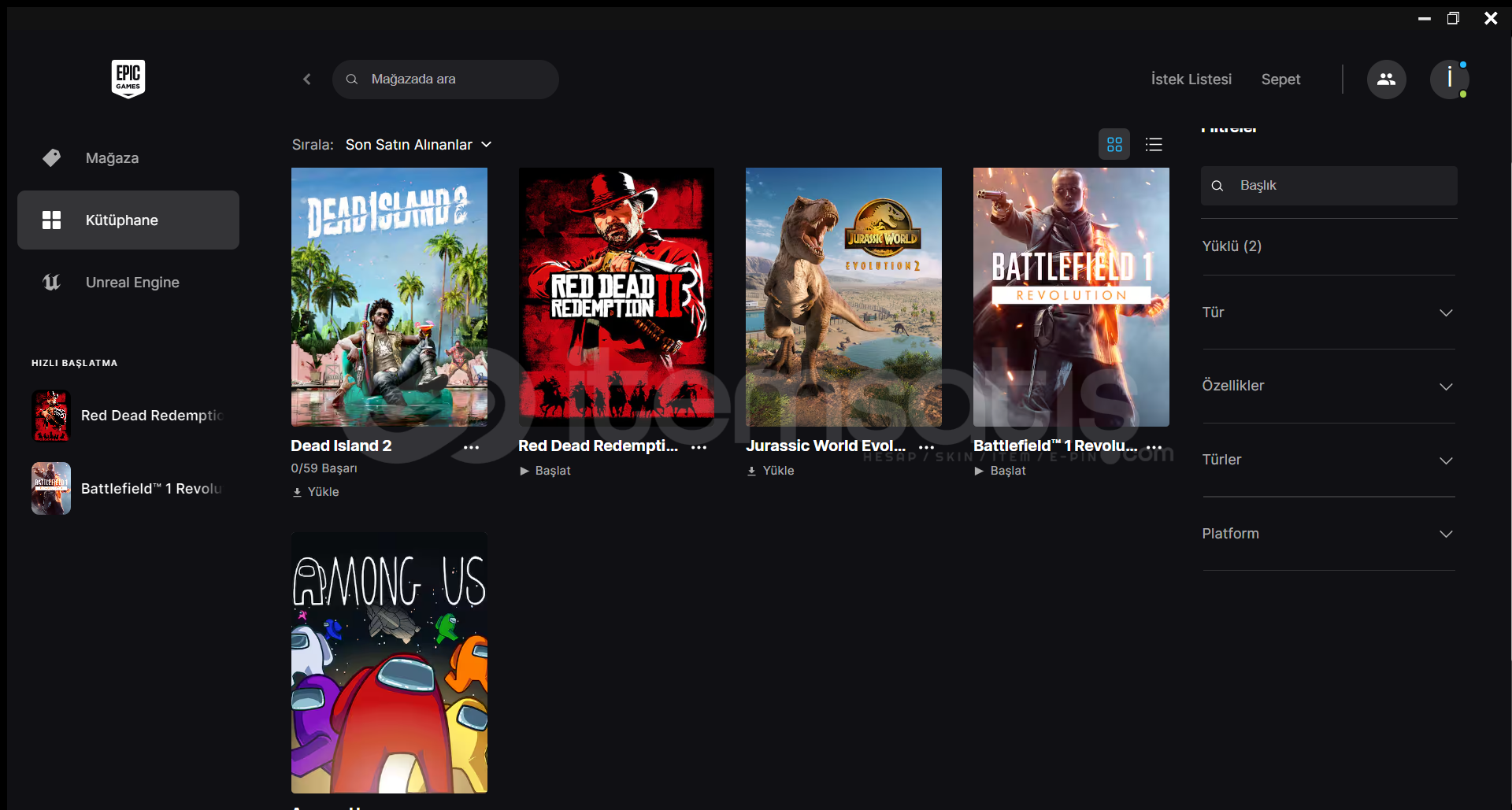The image size is (1512, 810).
Task: Click the Kütüphane grid icon
Action: 51,220
